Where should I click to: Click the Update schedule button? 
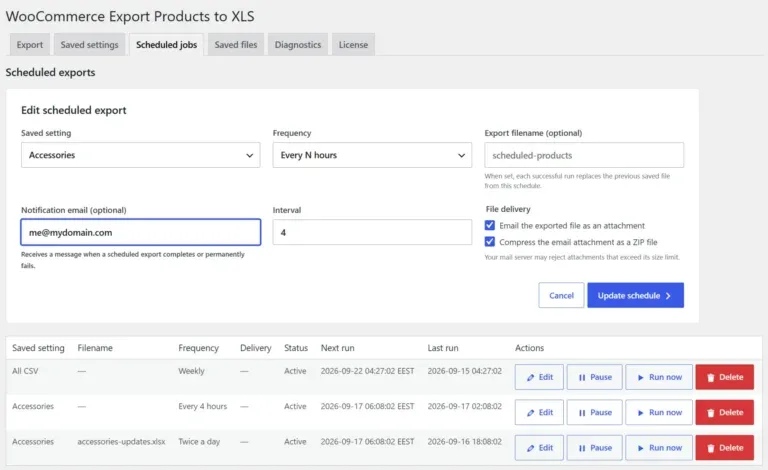pos(636,295)
